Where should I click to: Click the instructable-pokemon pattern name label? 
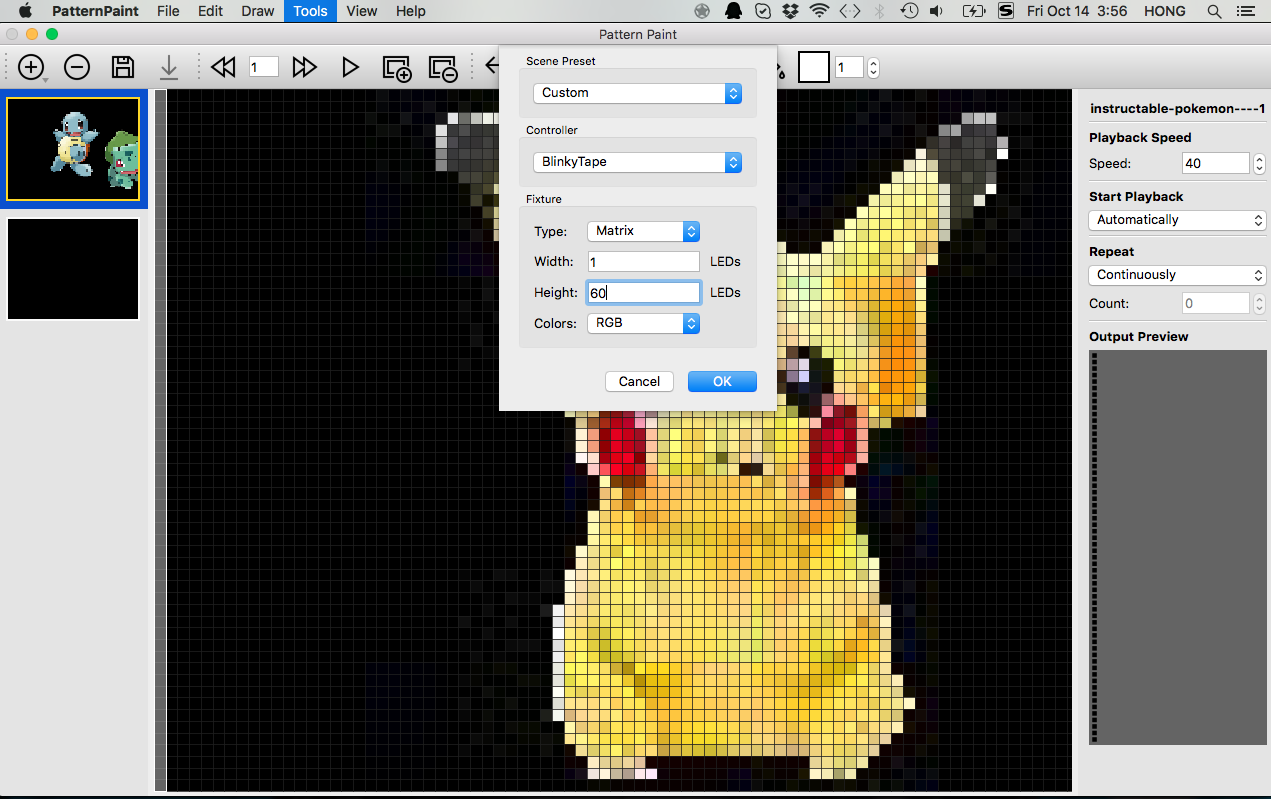pos(1180,108)
